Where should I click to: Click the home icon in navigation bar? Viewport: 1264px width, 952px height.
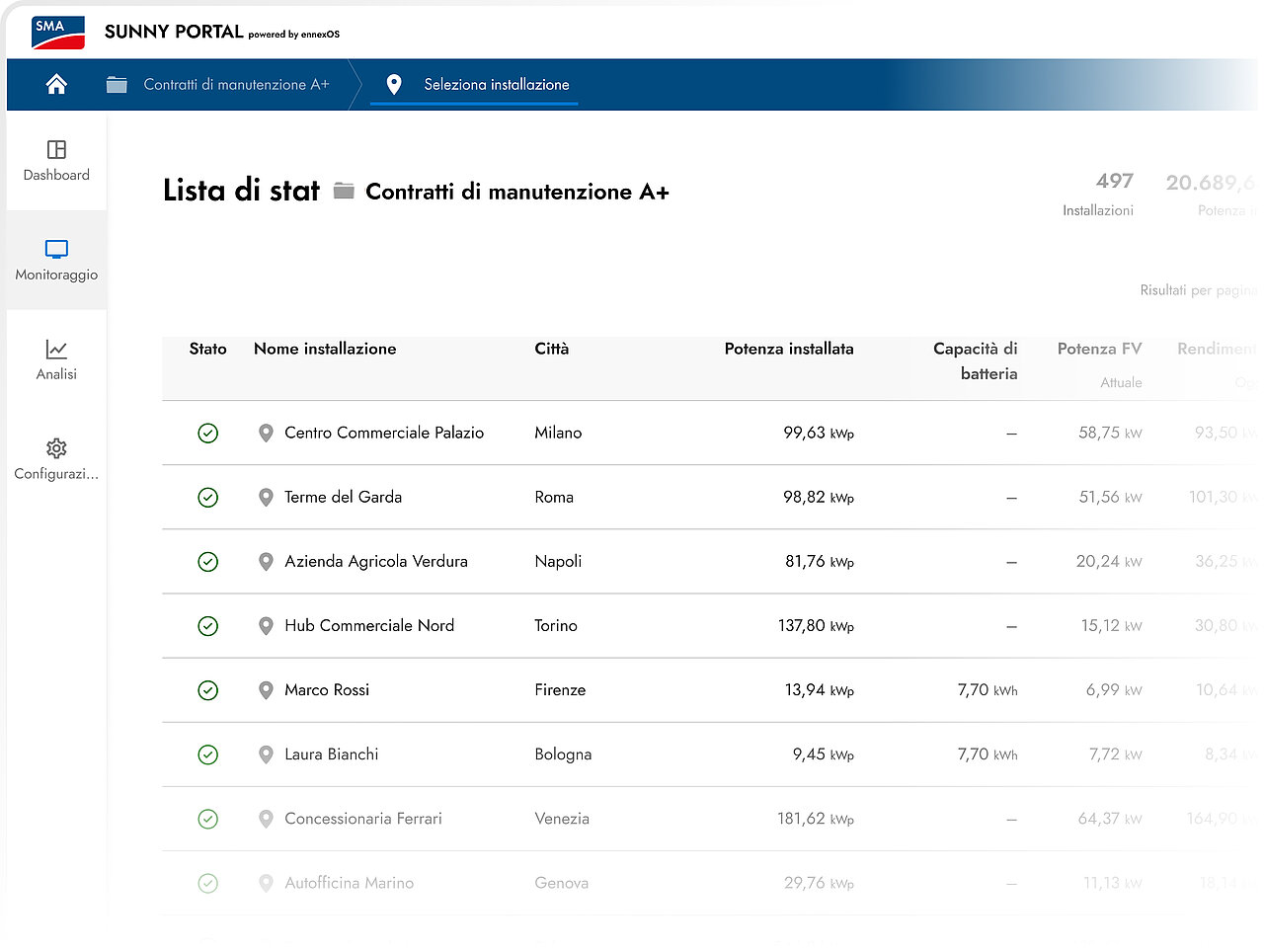tap(56, 84)
